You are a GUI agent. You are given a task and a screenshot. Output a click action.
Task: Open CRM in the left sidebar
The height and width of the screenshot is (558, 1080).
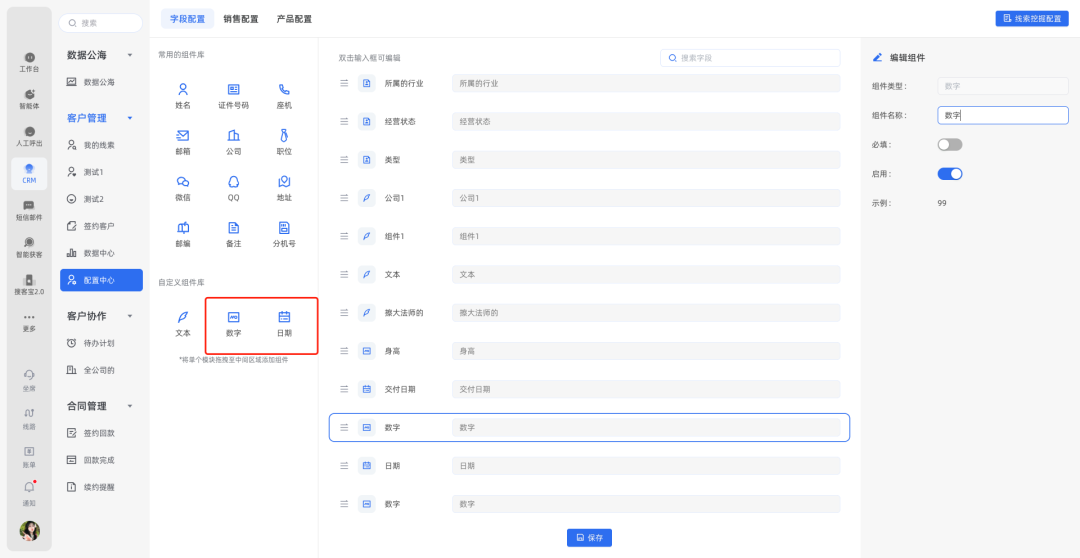(29, 173)
